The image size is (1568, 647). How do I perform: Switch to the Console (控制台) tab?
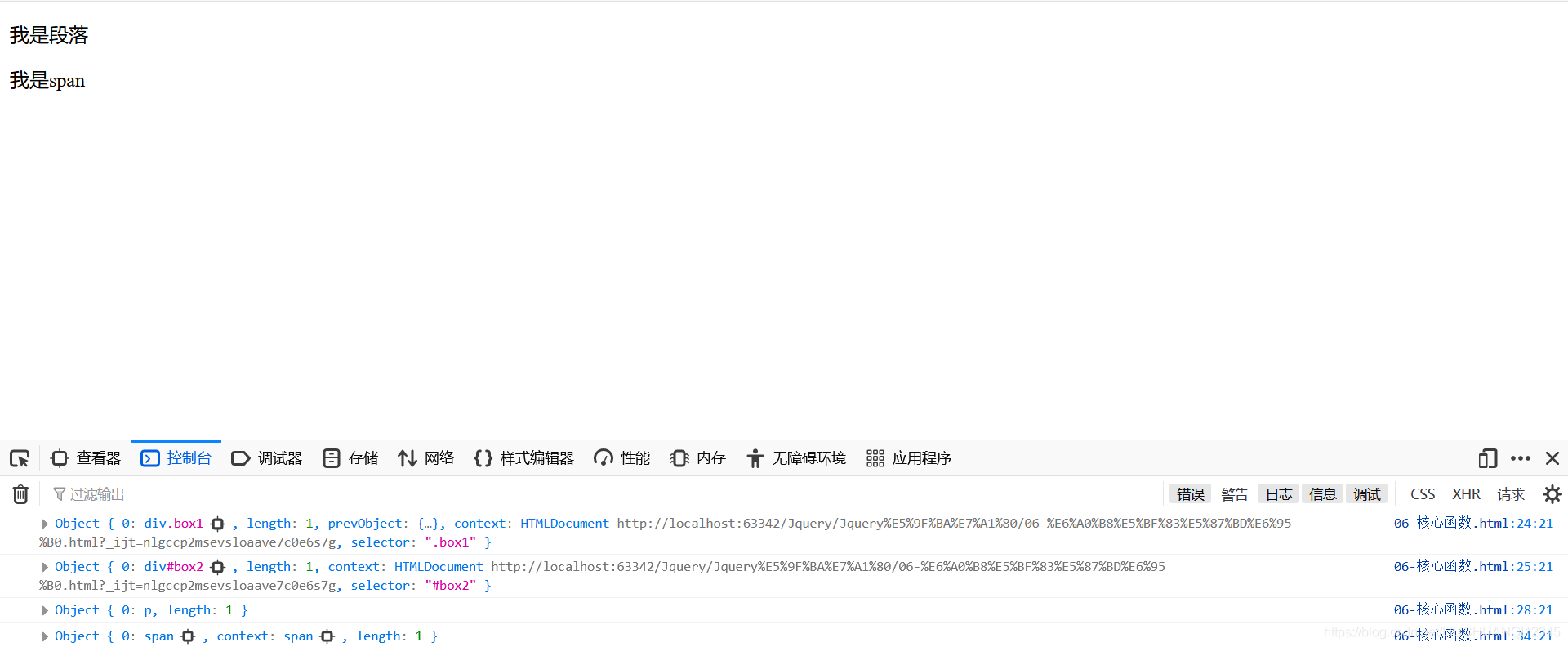click(x=176, y=458)
